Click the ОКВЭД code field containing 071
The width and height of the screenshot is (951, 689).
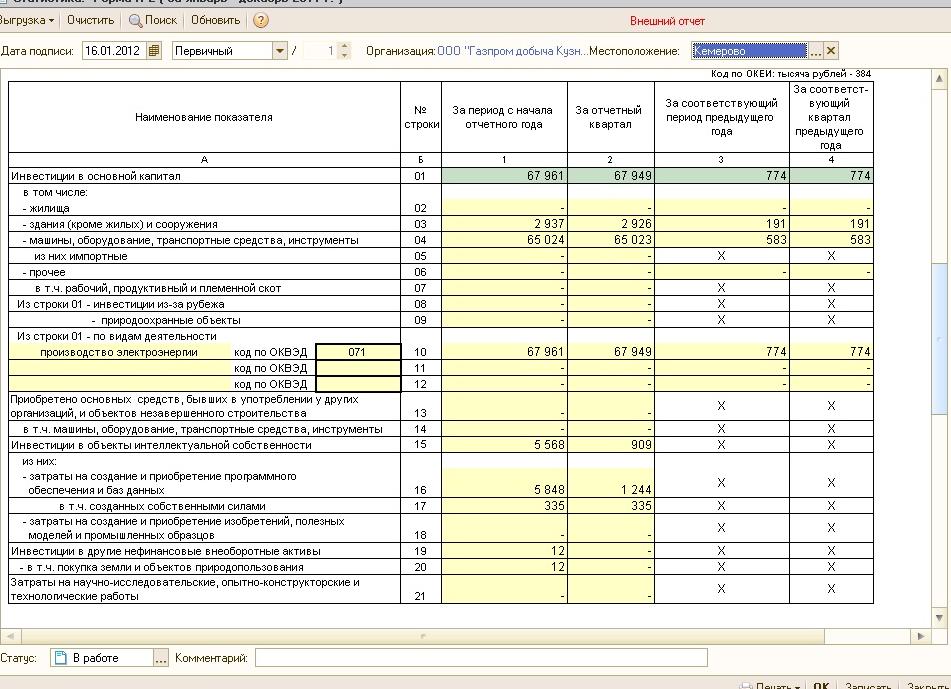click(x=358, y=352)
